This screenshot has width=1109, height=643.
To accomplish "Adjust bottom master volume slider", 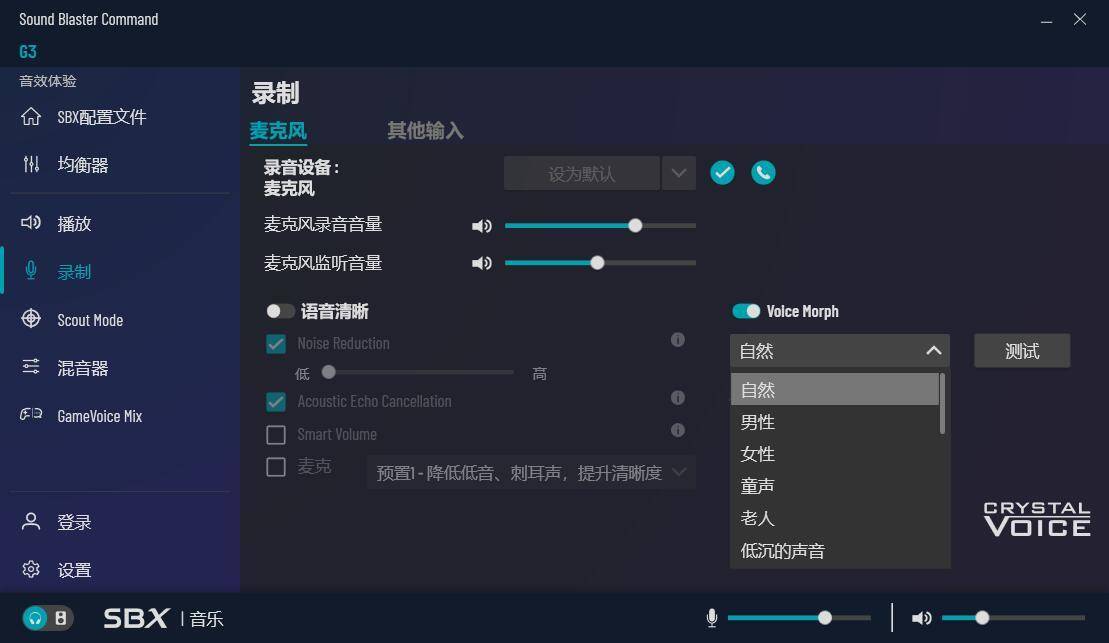I will tap(1014, 618).
